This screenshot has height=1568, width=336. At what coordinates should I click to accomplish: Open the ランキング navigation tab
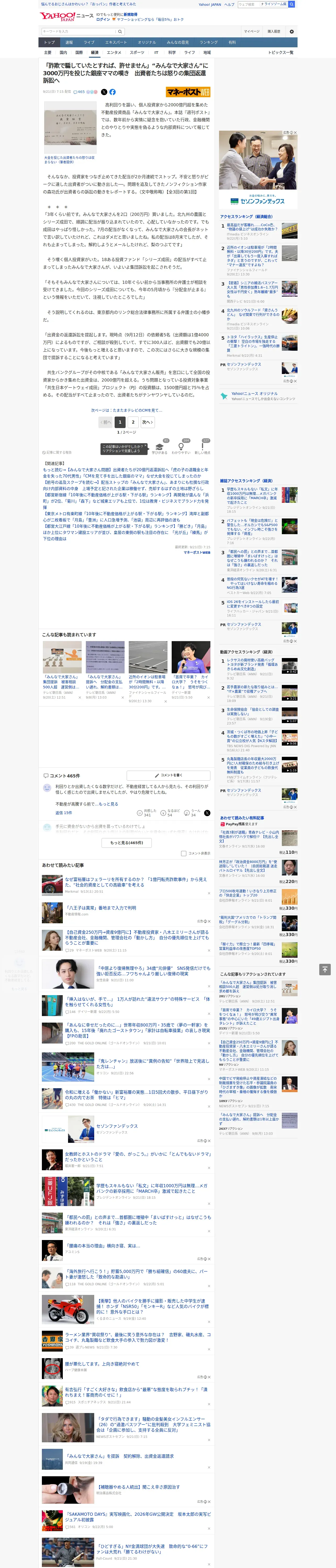coord(209,43)
